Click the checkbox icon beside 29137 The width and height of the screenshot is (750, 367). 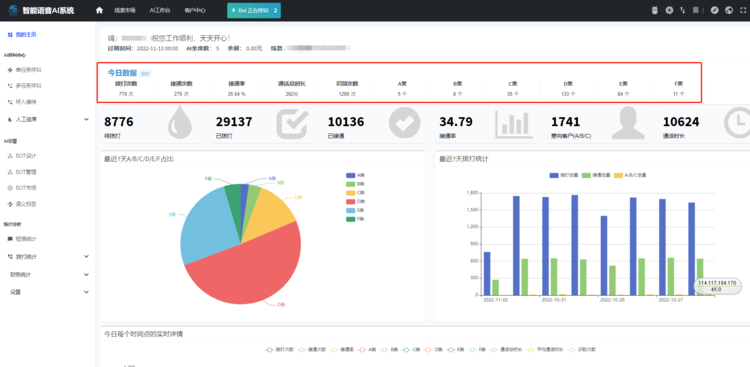292,124
